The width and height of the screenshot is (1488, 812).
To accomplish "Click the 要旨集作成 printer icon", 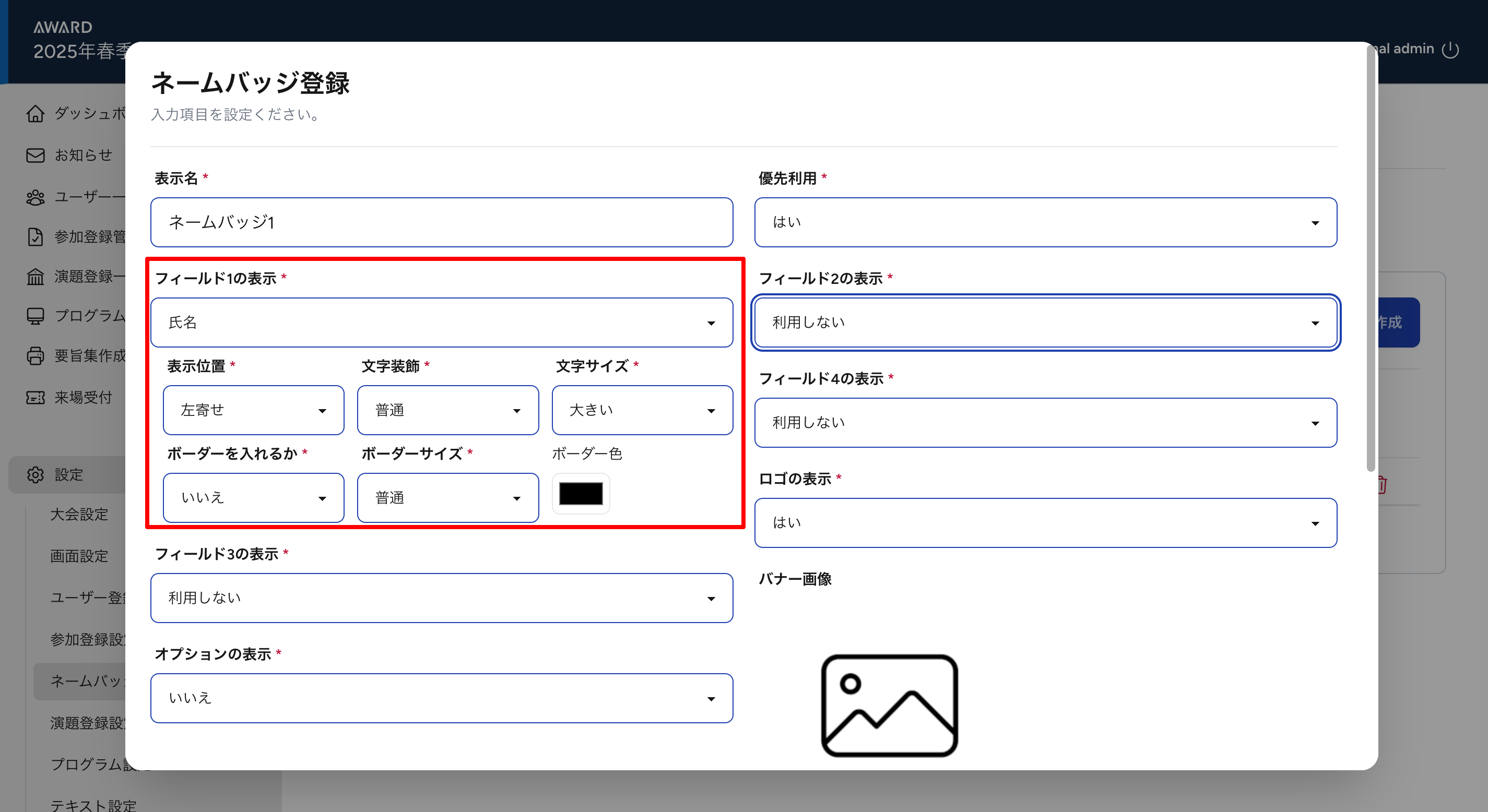I will click(35, 356).
